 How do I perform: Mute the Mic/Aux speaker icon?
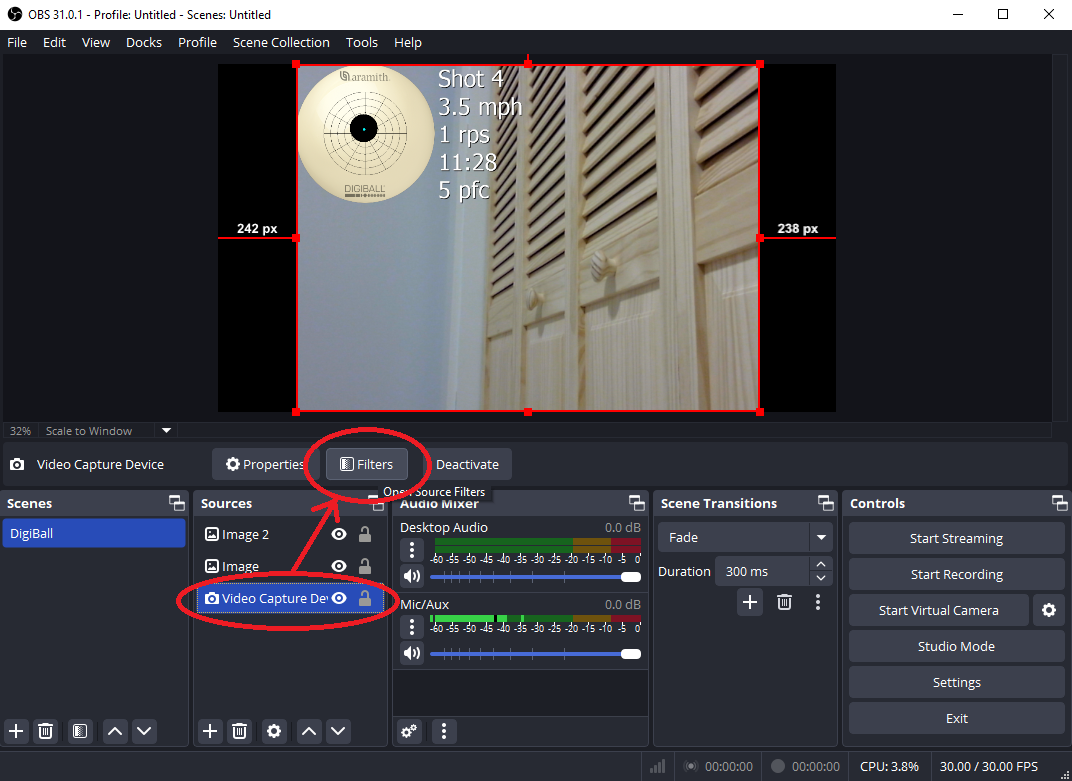(412, 654)
